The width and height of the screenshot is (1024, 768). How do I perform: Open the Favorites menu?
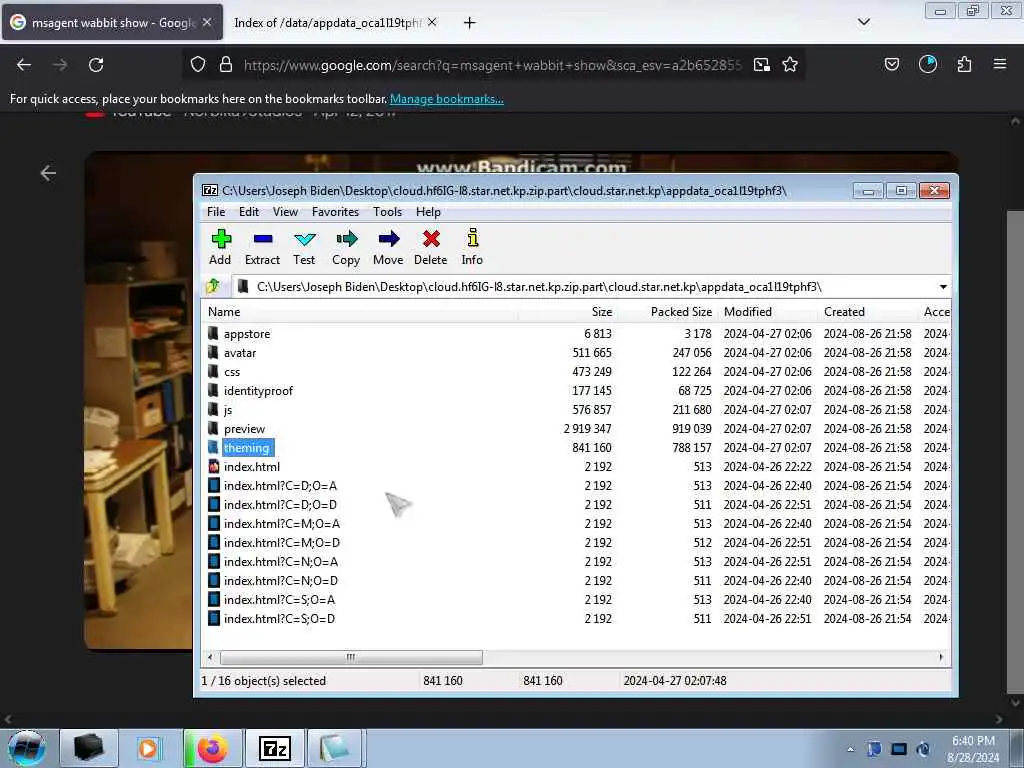(336, 212)
